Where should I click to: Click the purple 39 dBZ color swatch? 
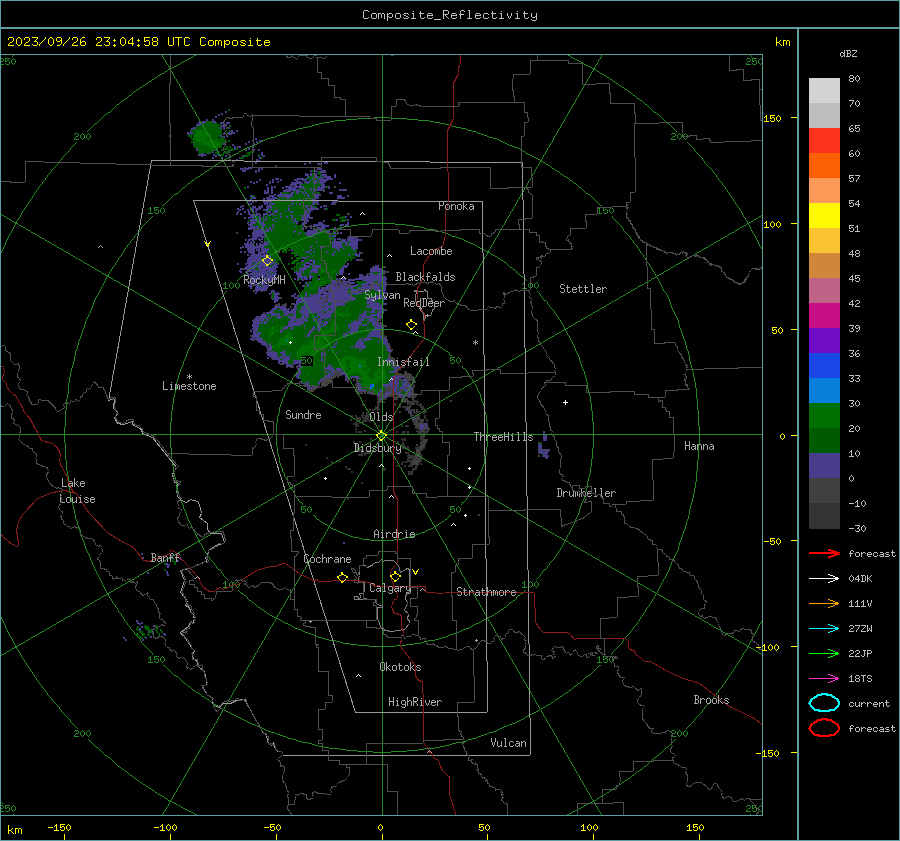pyautogui.click(x=824, y=340)
